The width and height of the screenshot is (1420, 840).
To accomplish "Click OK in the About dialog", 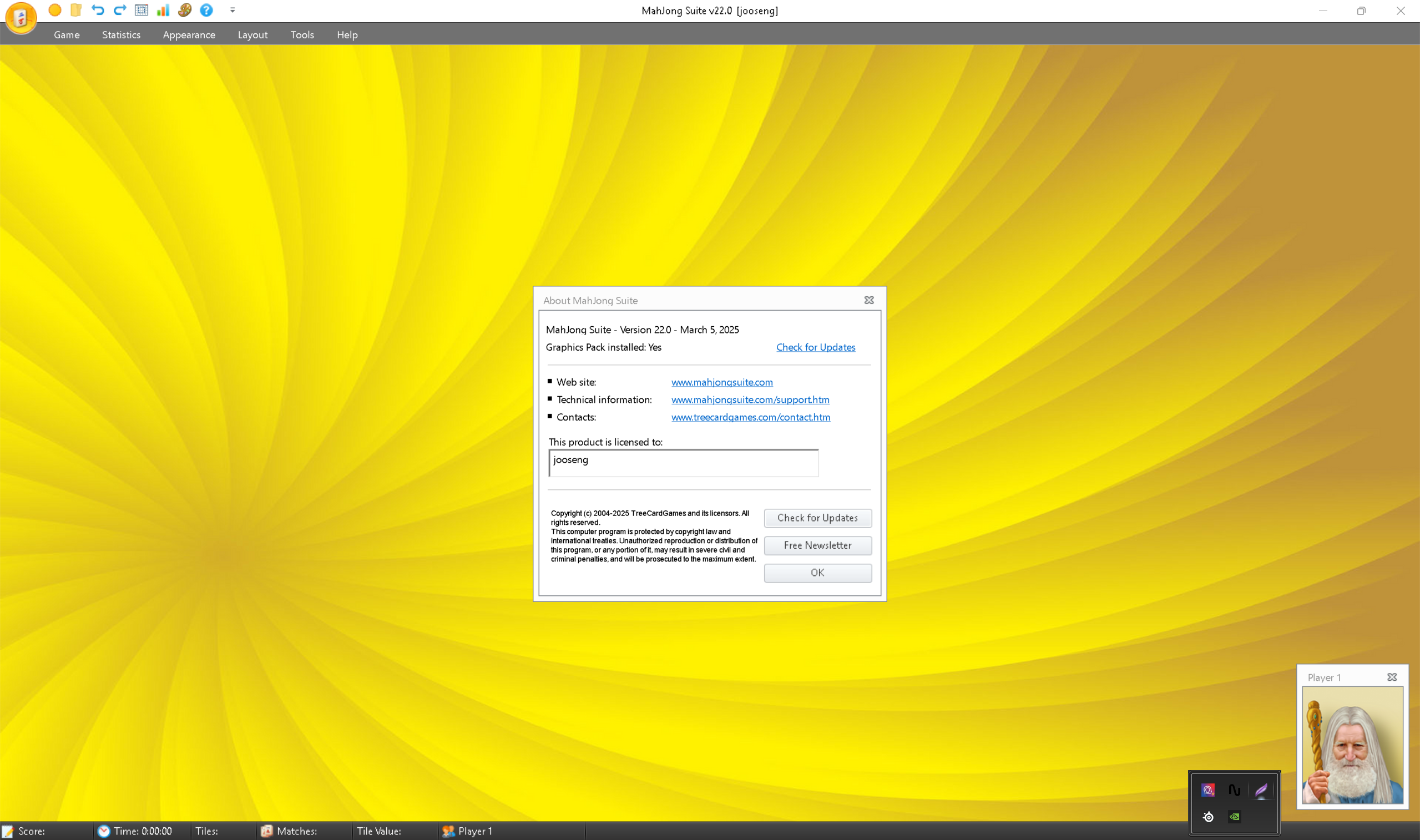I will pyautogui.click(x=817, y=573).
